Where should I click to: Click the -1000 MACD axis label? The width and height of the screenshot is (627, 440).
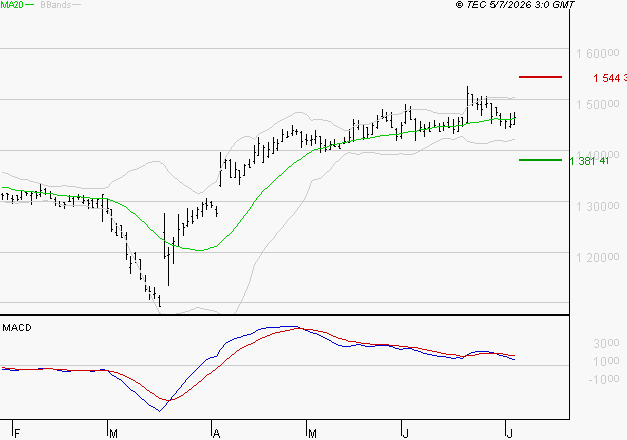[604, 379]
